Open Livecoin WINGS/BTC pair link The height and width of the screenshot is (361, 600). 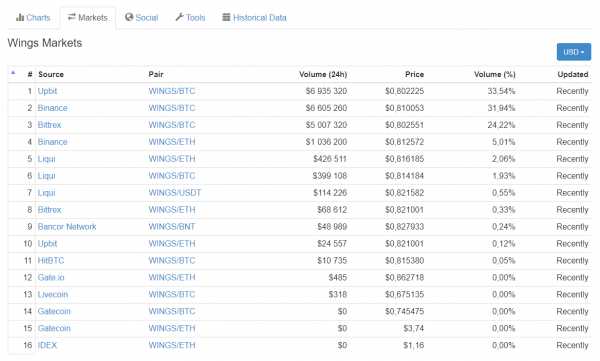pyautogui.click(x=172, y=294)
